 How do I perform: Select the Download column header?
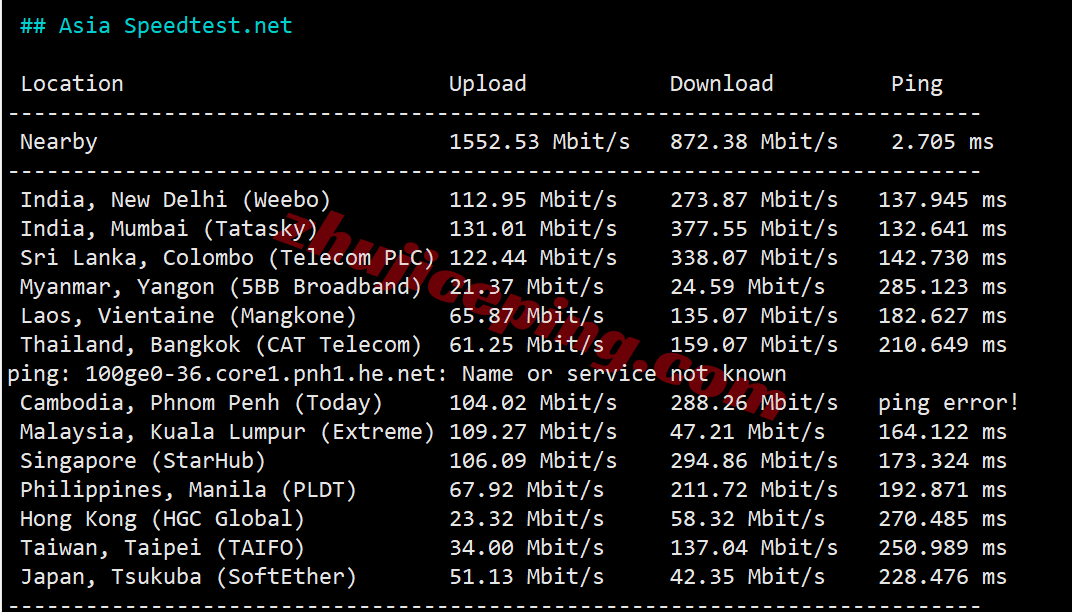pos(721,83)
